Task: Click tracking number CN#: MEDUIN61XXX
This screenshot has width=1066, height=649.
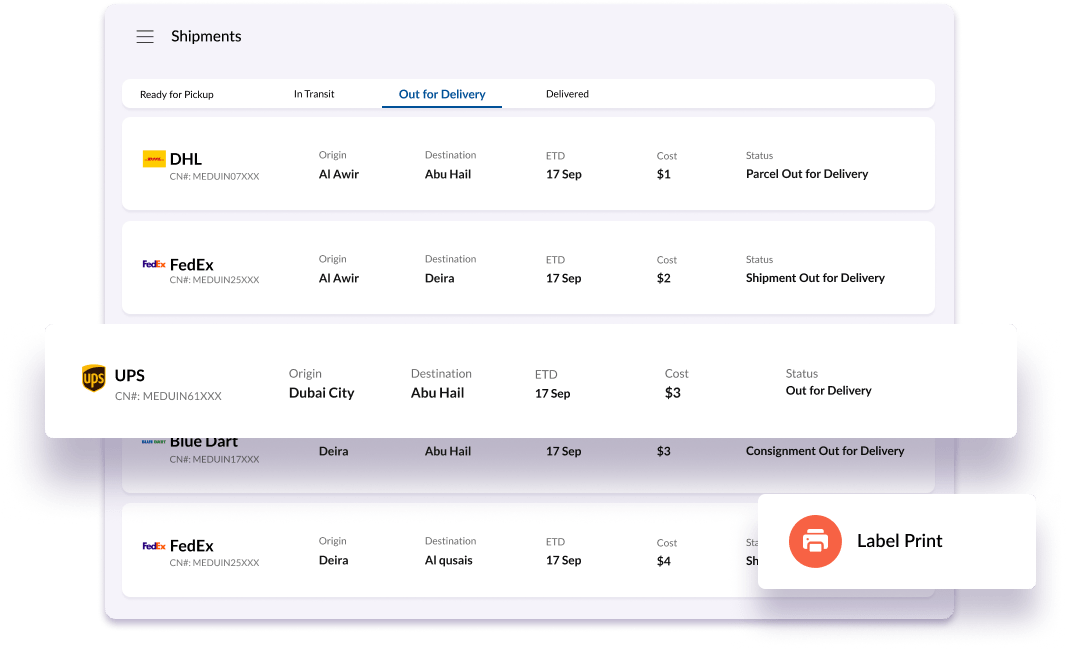Action: [x=168, y=396]
